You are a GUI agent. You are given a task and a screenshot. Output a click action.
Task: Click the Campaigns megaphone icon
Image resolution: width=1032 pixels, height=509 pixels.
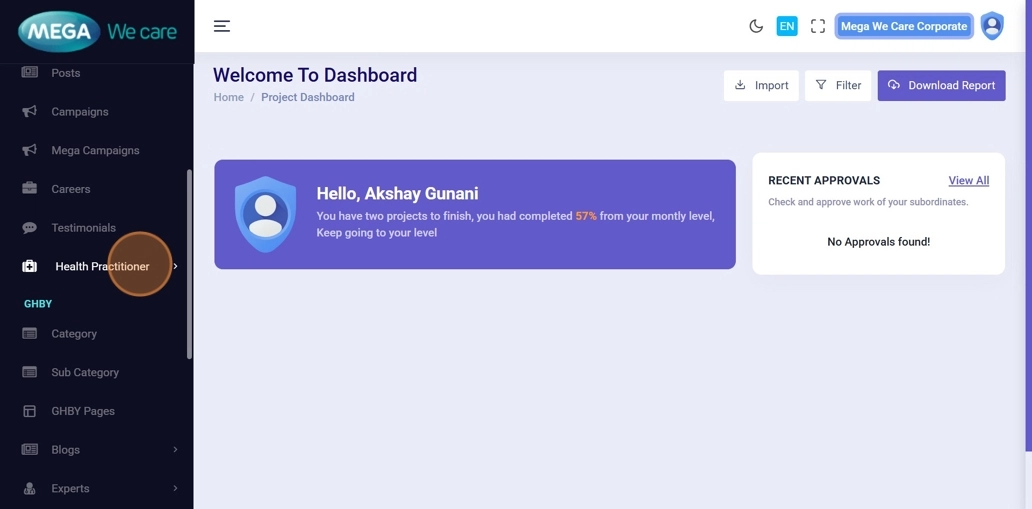[x=30, y=111]
